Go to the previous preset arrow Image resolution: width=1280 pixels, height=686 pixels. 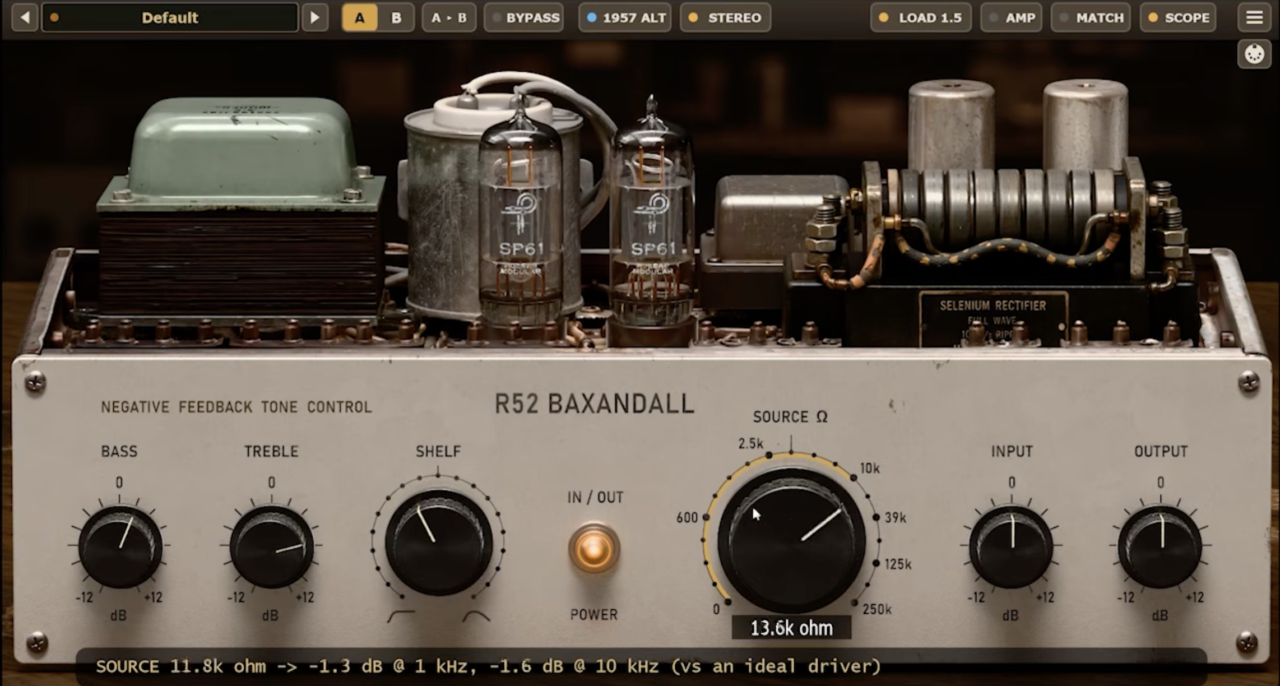[24, 17]
